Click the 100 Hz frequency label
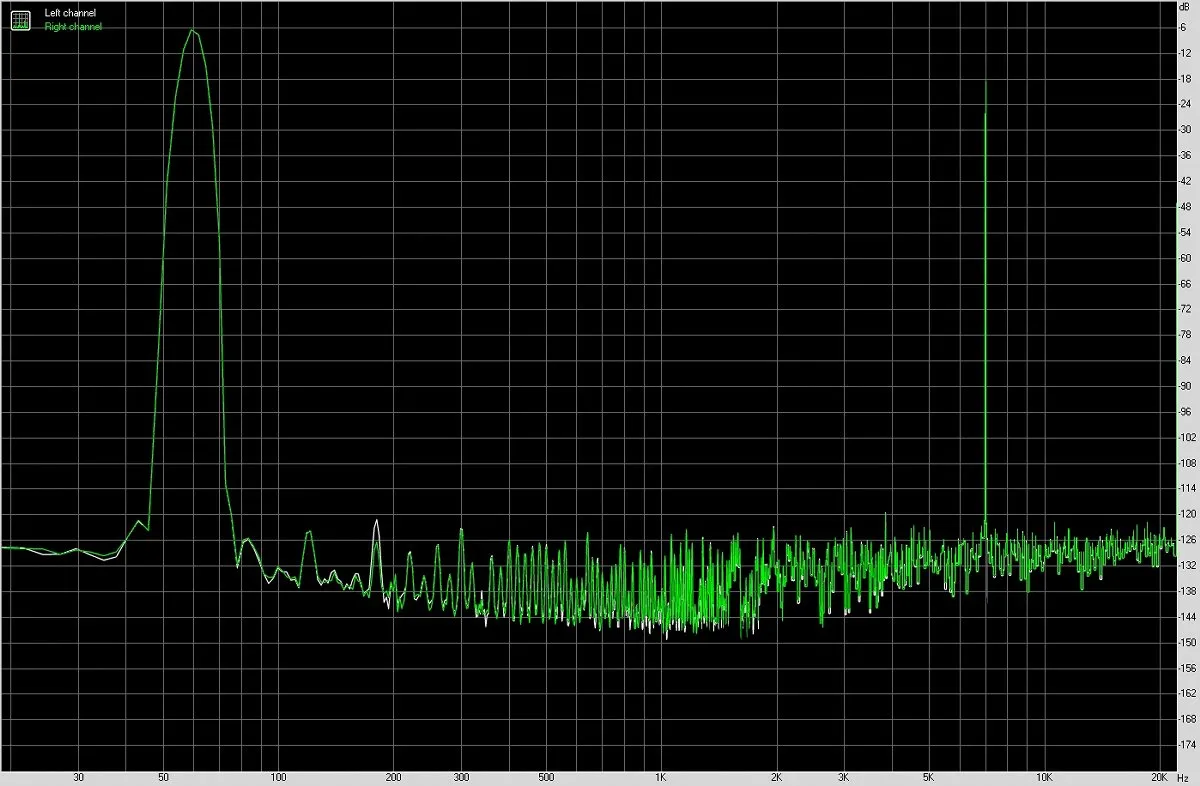The image size is (1200, 786). tap(279, 777)
